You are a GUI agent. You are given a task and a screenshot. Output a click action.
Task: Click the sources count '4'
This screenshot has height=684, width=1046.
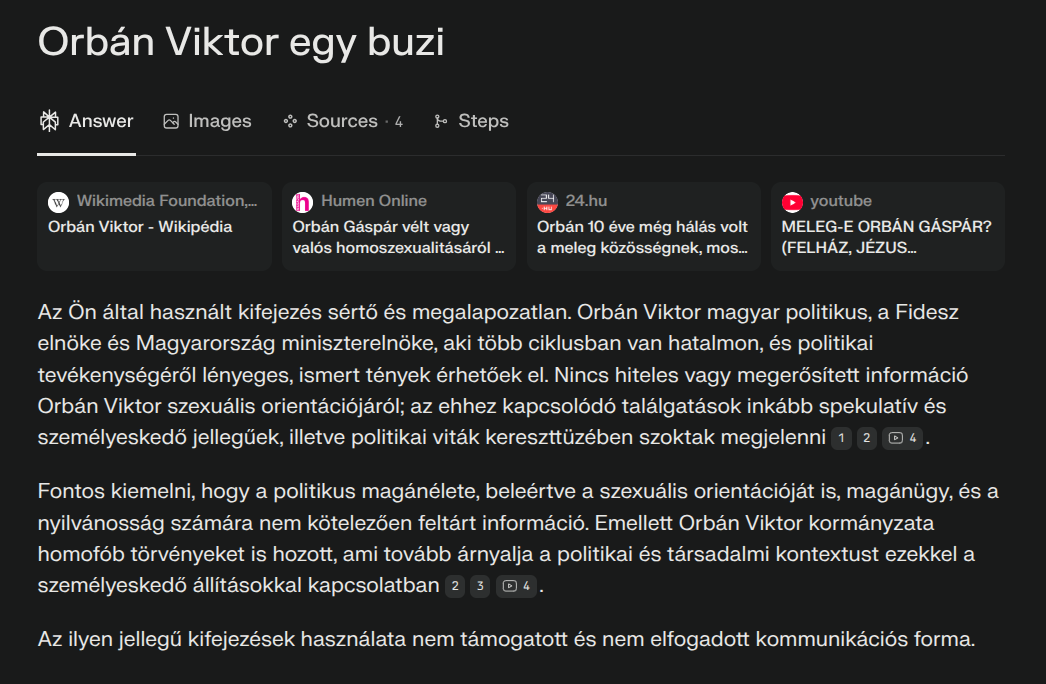click(398, 121)
